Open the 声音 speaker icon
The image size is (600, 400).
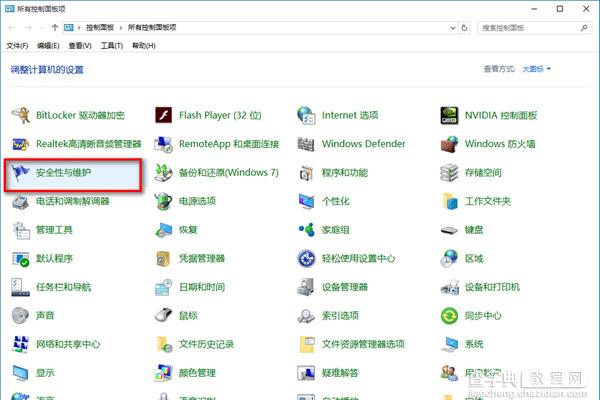pyautogui.click(x=20, y=316)
